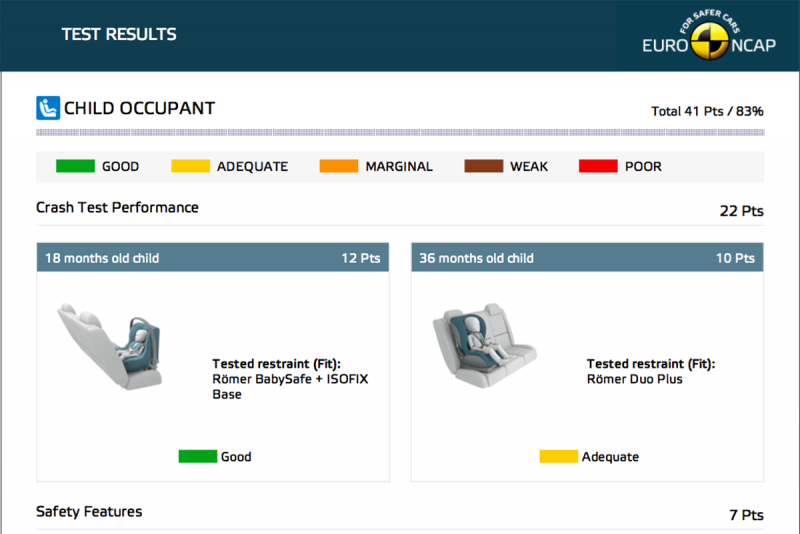Select the yellow ADEQUATE legend swatch
The width and height of the screenshot is (800, 534).
click(x=190, y=166)
